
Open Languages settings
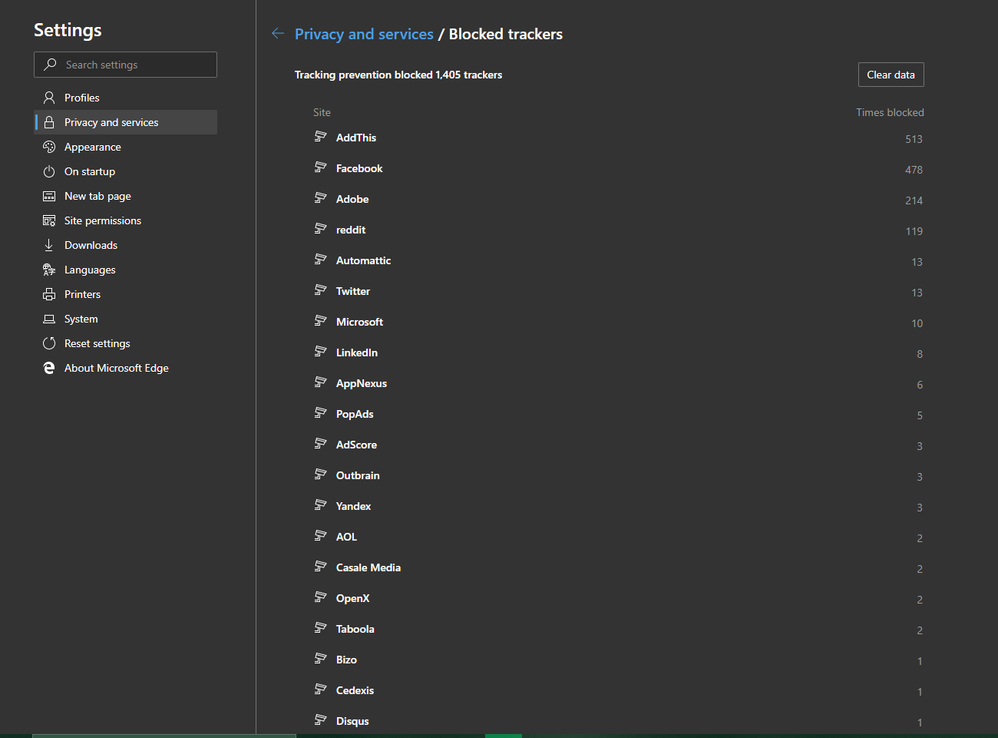pos(125,270)
